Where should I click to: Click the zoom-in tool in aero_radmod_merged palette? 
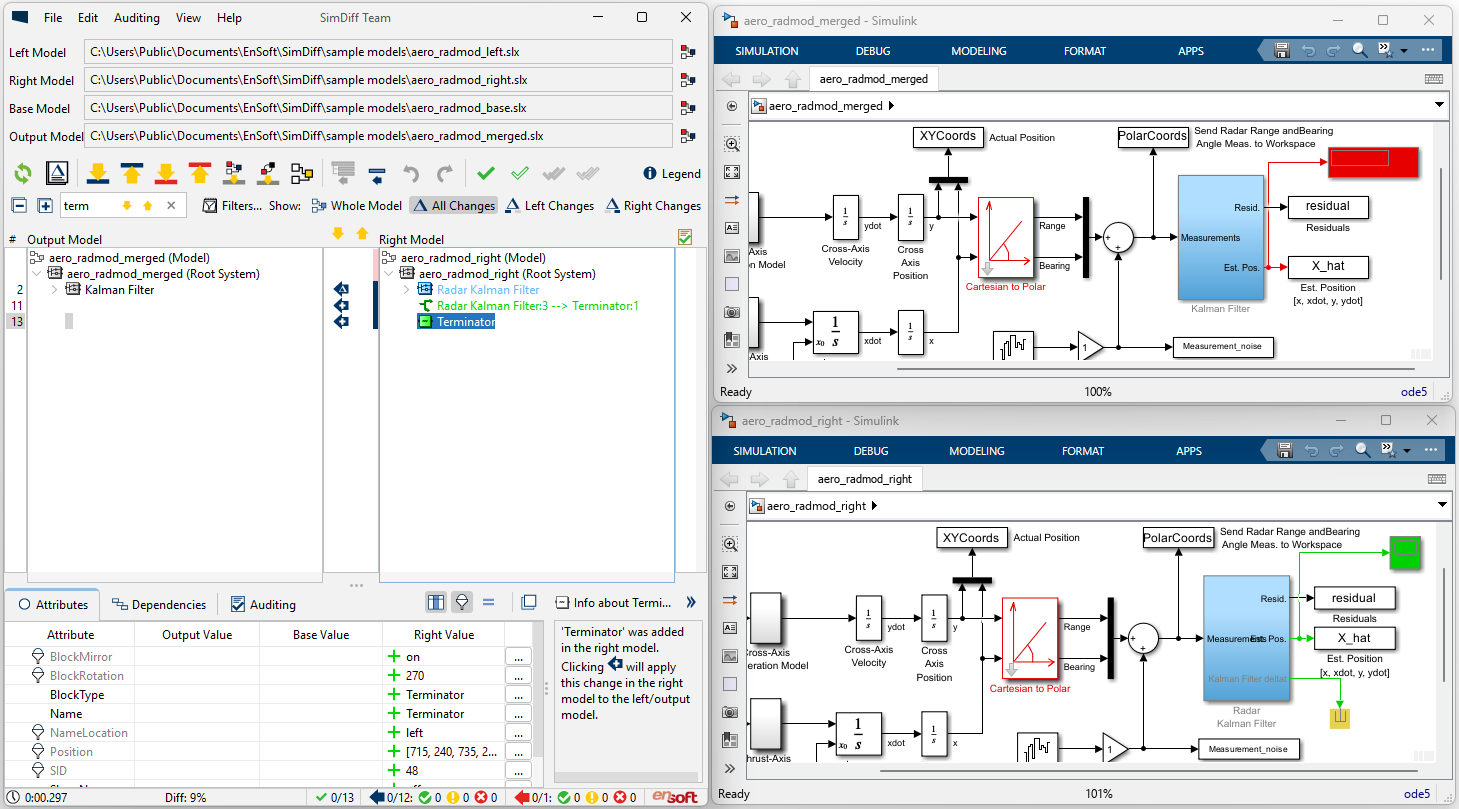(x=731, y=144)
